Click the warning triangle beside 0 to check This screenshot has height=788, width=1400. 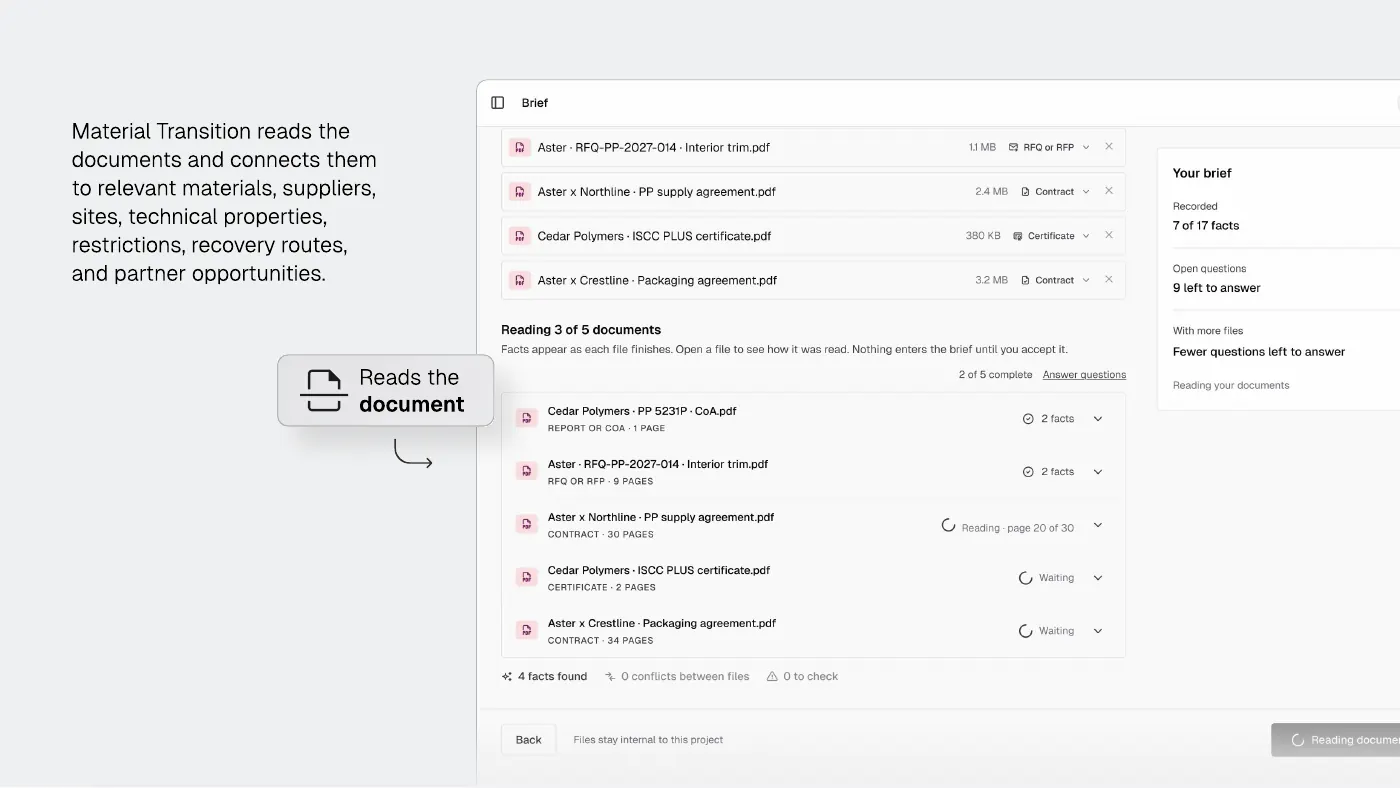coord(772,677)
